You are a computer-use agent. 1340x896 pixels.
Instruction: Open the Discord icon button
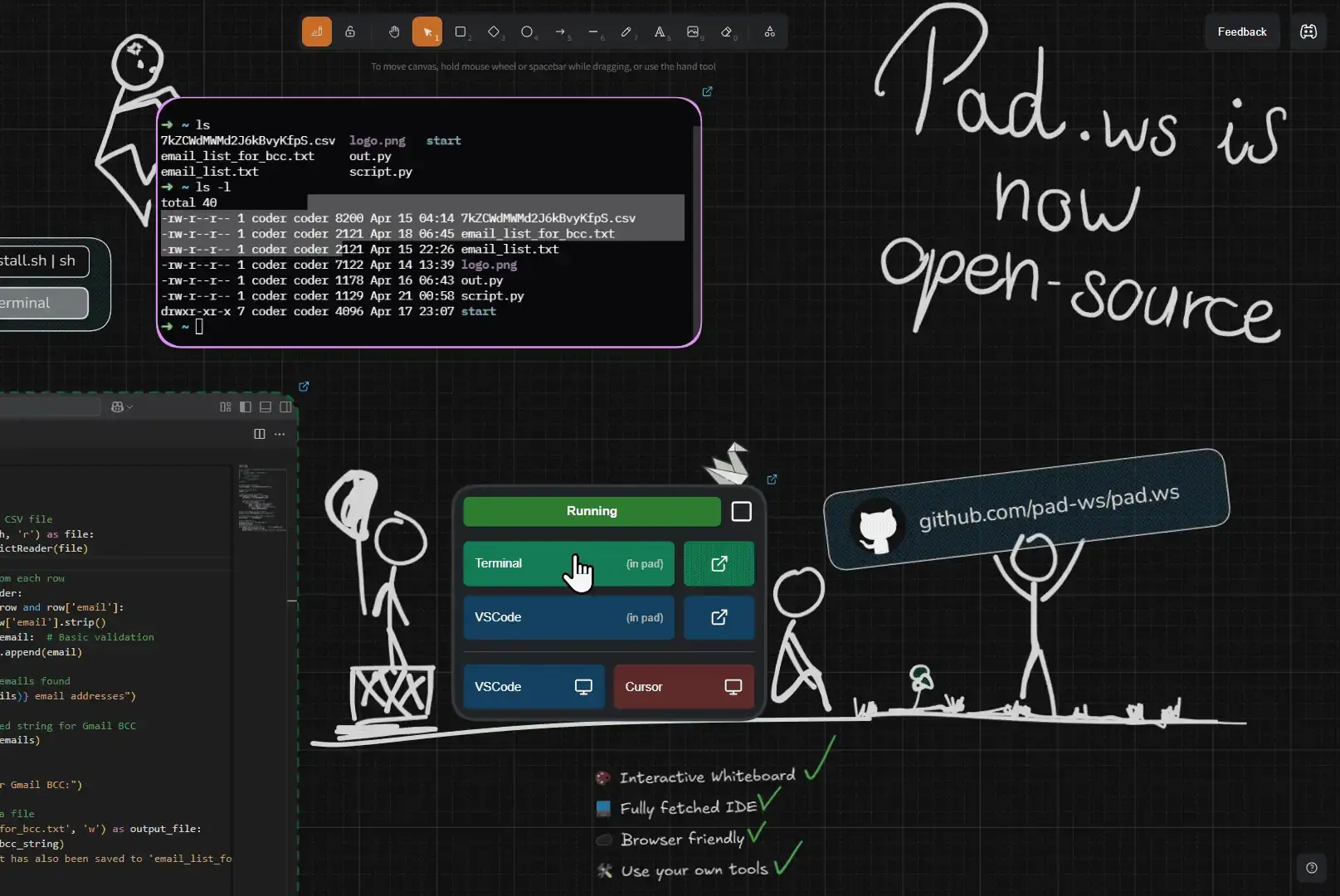1308,32
